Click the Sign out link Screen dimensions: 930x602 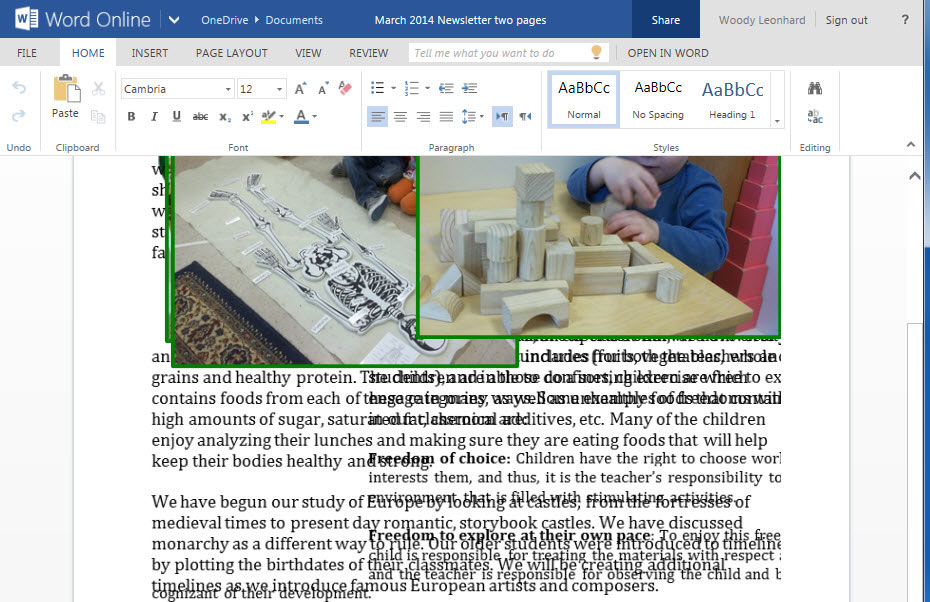coord(846,20)
